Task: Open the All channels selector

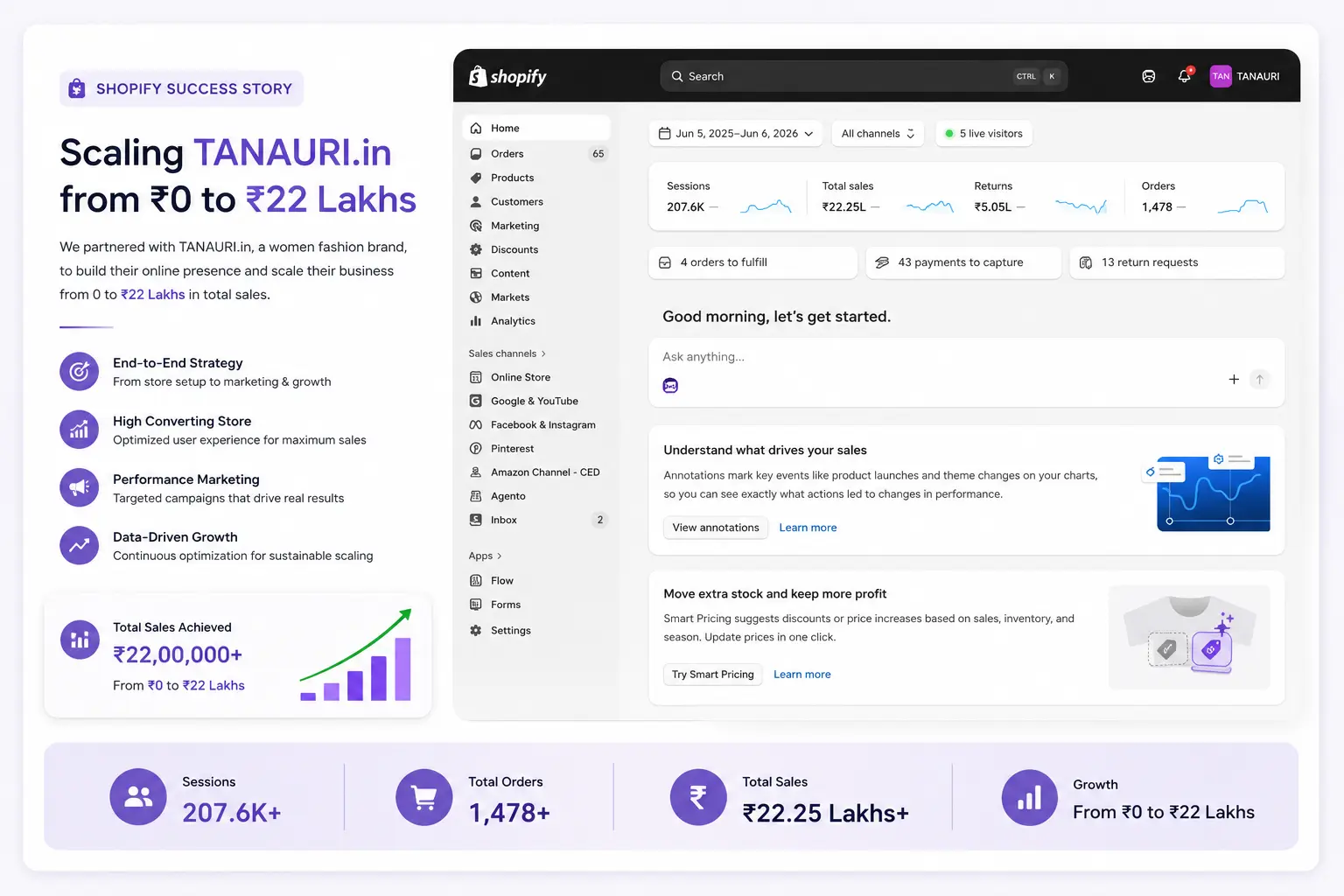Action: [x=878, y=134]
